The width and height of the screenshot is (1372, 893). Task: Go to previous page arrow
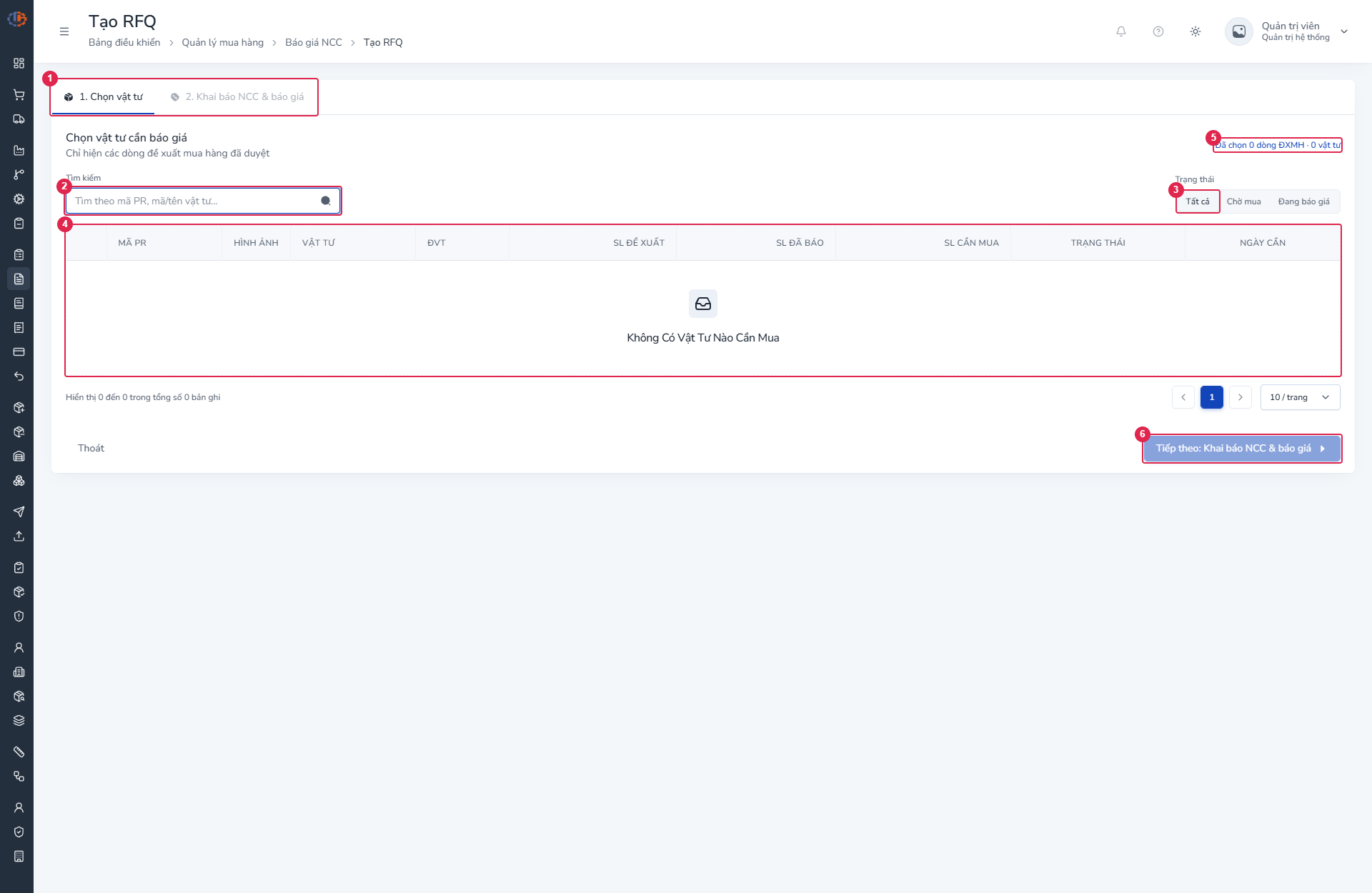(x=1183, y=397)
